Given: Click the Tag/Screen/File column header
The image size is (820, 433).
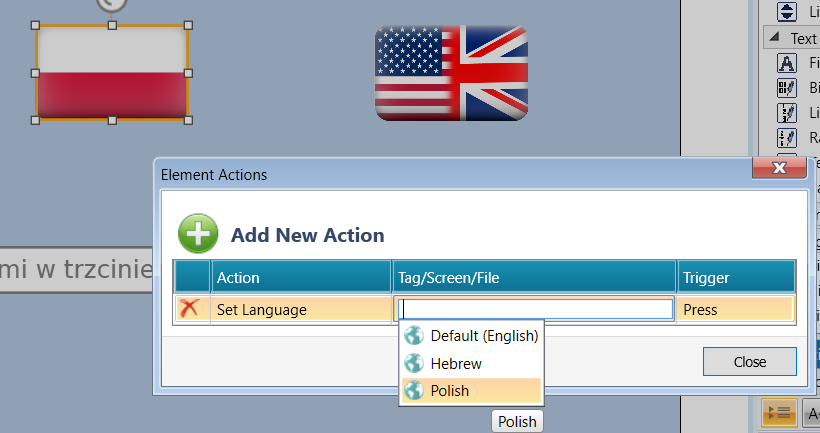Looking at the screenshot, I should [534, 277].
